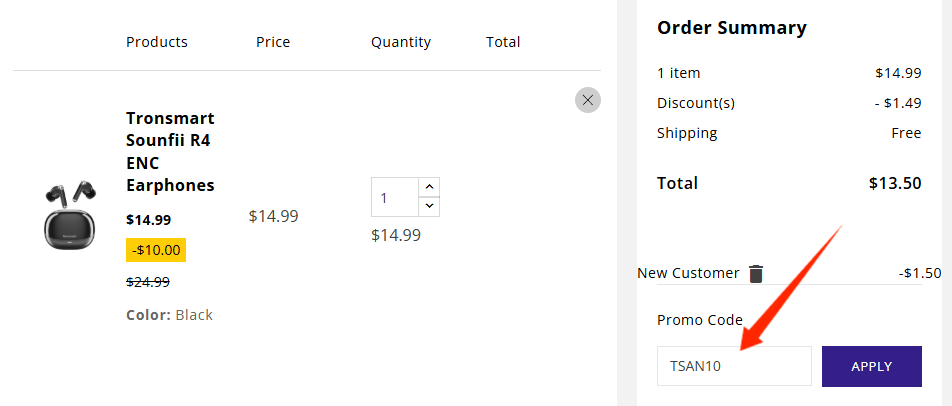Click the Order Summary heading

point(731,28)
